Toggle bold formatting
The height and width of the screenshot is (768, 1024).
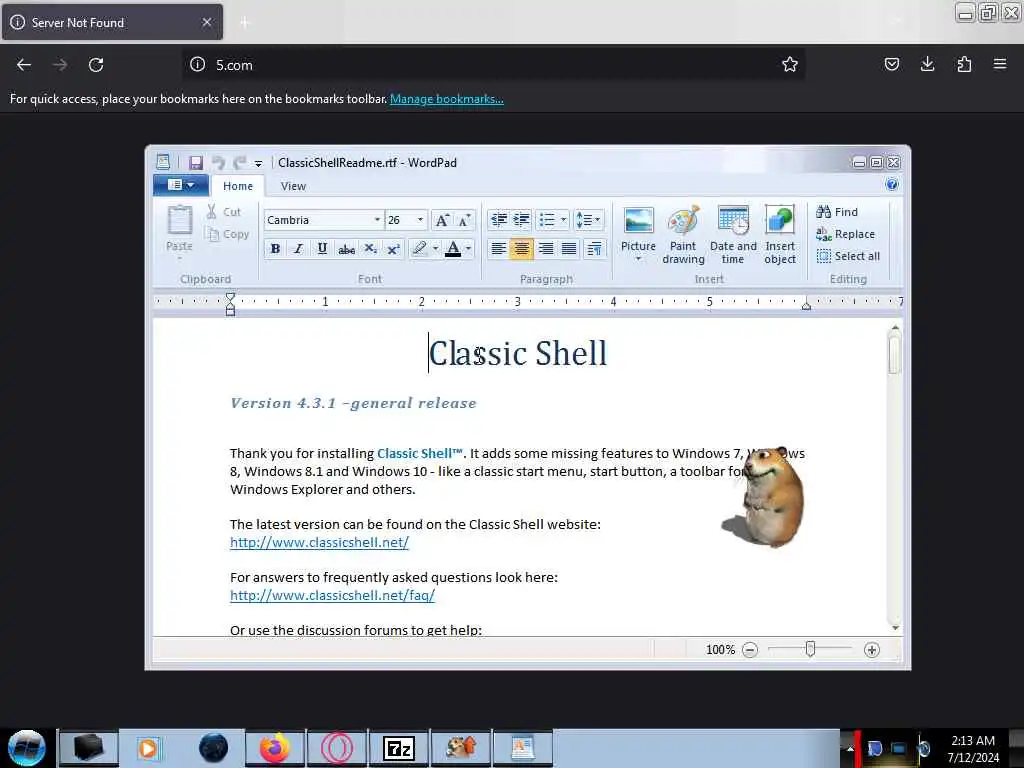[x=276, y=249]
